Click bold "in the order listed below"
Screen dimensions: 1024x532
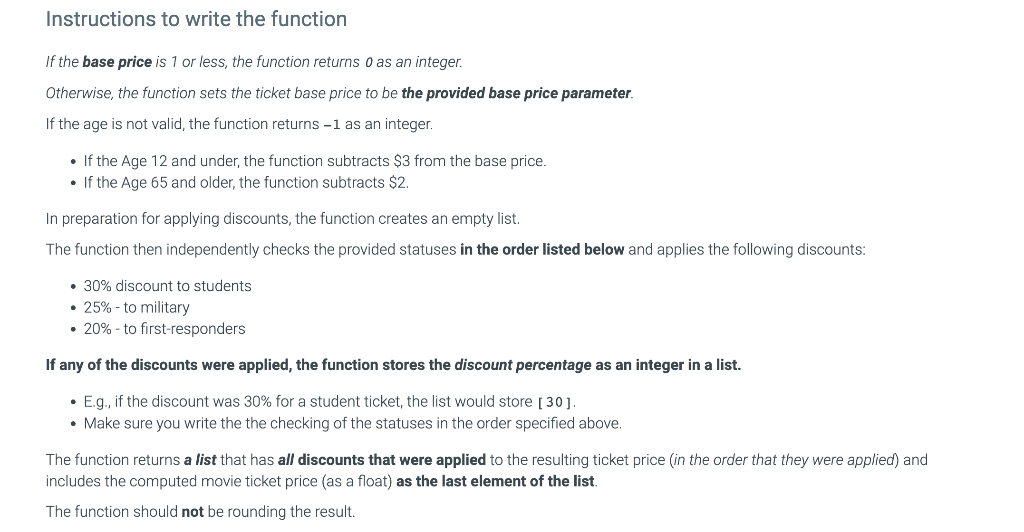pyautogui.click(x=542, y=249)
